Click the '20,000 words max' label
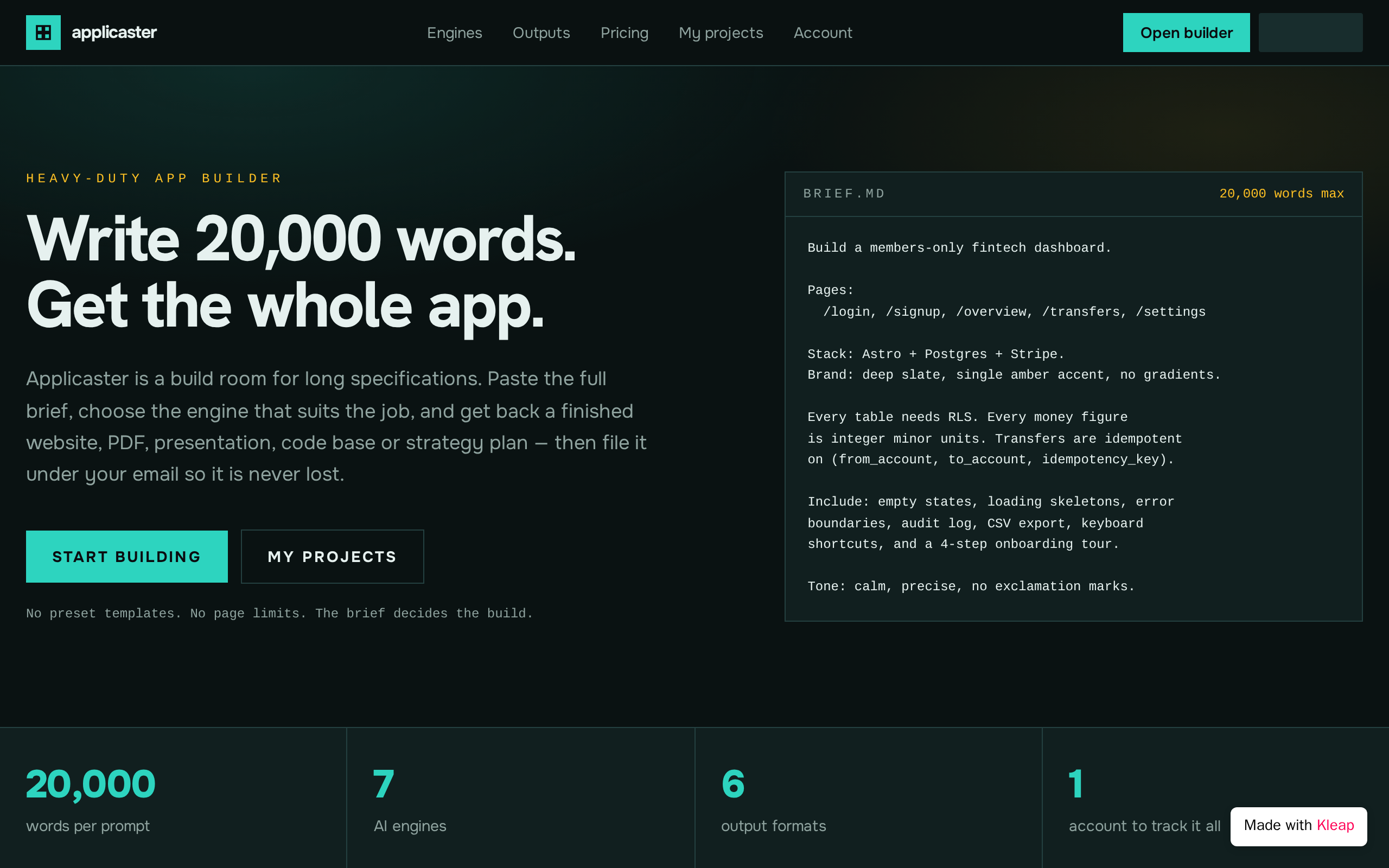Screen dimensions: 1389x868 pos(1281,194)
